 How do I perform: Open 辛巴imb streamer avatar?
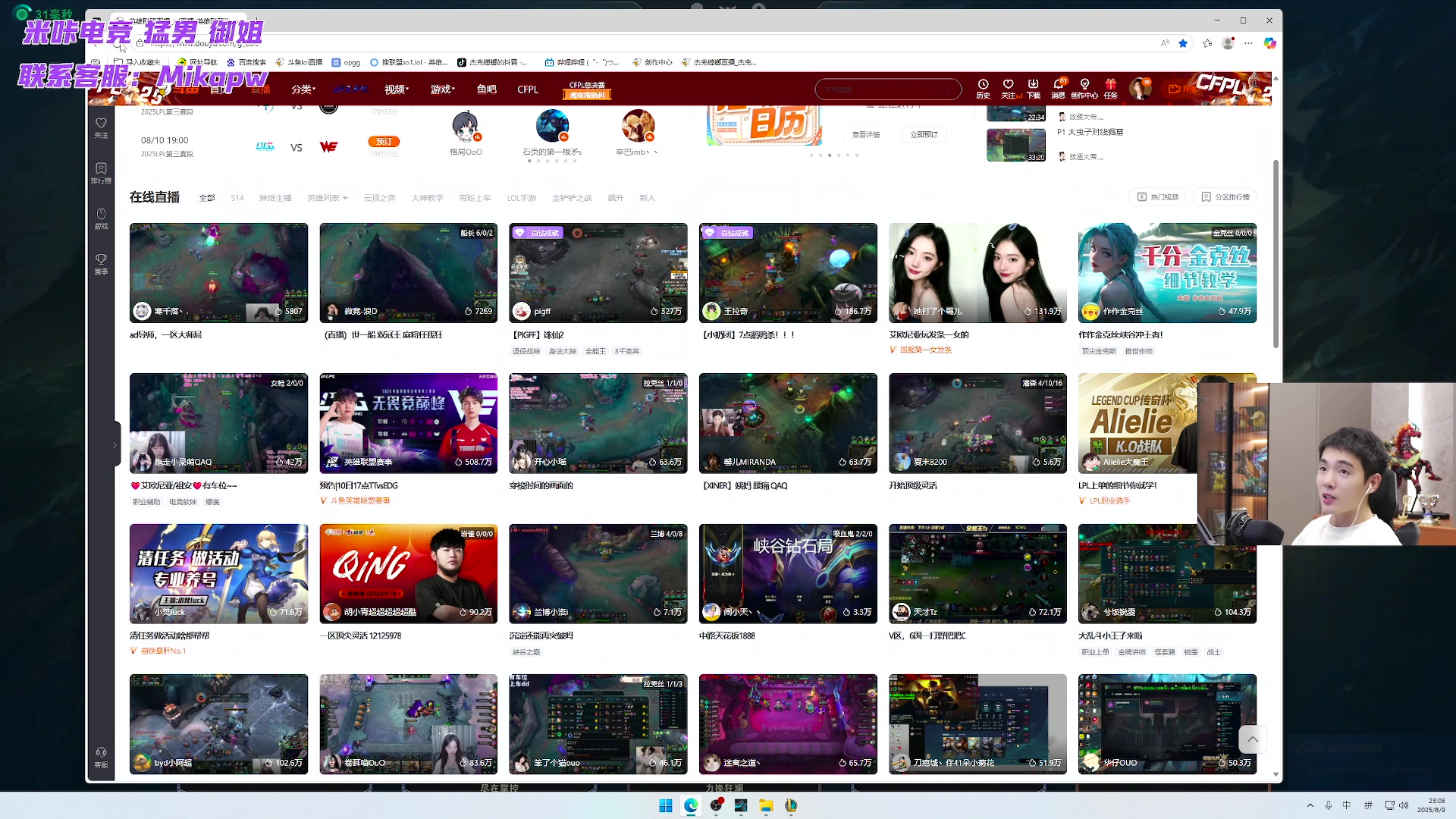pos(638,126)
